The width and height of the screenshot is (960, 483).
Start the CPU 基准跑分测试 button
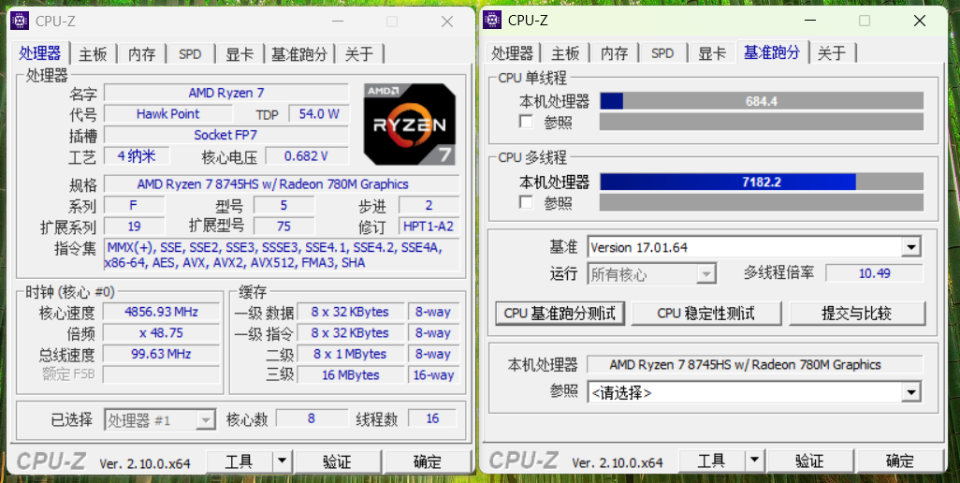point(560,313)
